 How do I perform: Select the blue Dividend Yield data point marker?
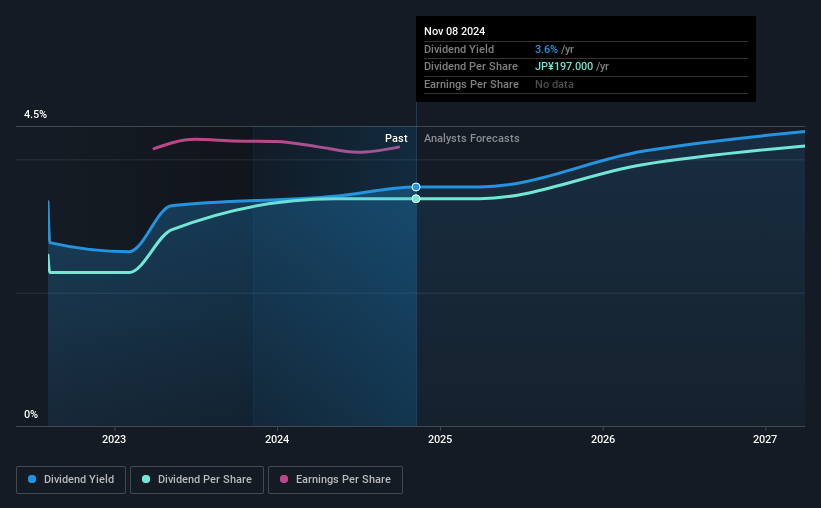click(x=416, y=187)
